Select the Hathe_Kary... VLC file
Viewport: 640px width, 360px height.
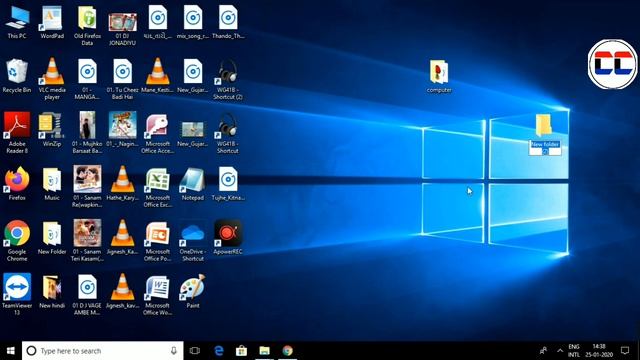tap(122, 184)
